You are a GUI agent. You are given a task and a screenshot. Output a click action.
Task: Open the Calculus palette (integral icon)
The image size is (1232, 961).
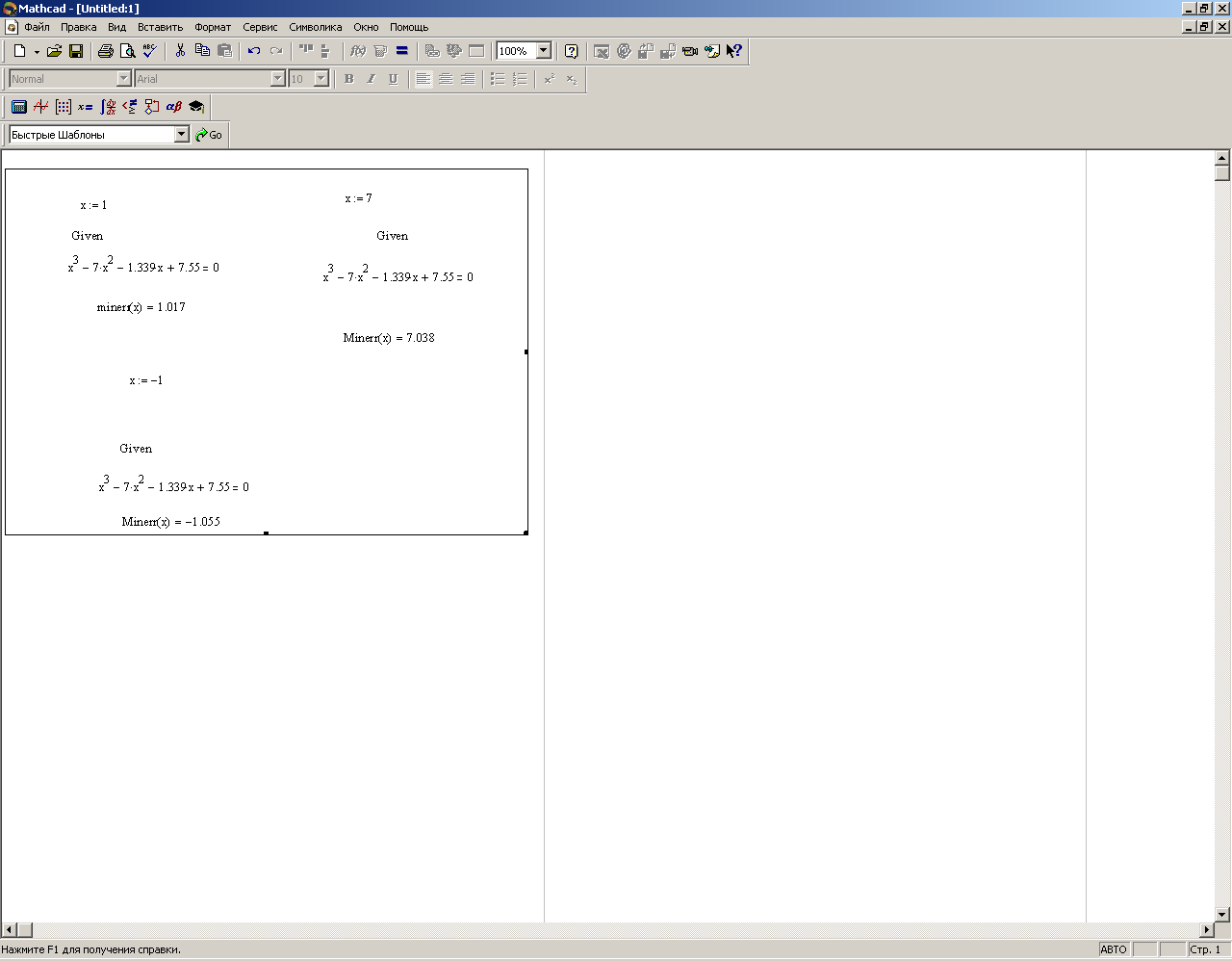point(108,107)
